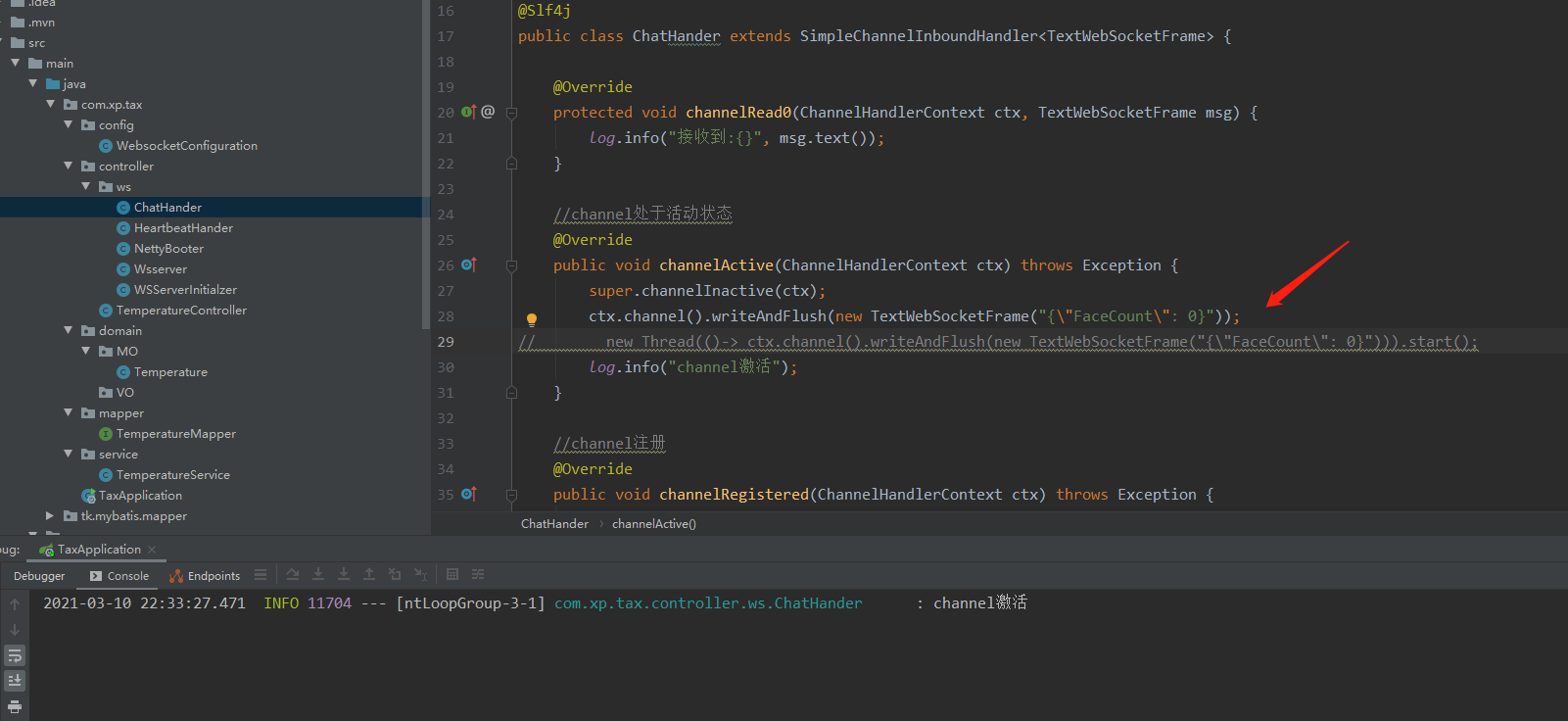Collapse the domain package

tap(69, 330)
